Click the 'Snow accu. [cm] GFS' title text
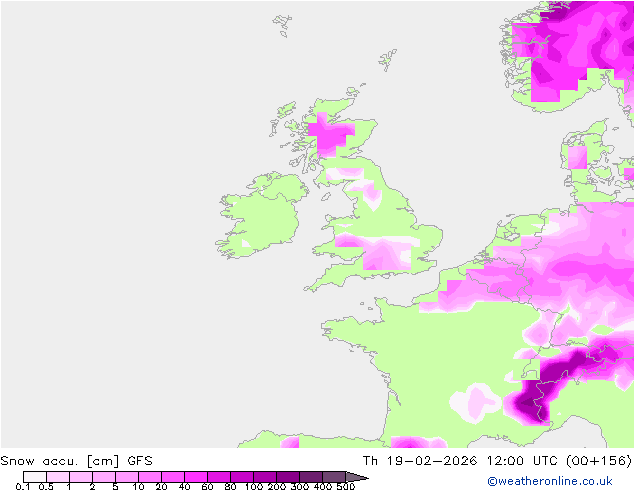Screen dimensions: 634x490 [x=76, y=461]
